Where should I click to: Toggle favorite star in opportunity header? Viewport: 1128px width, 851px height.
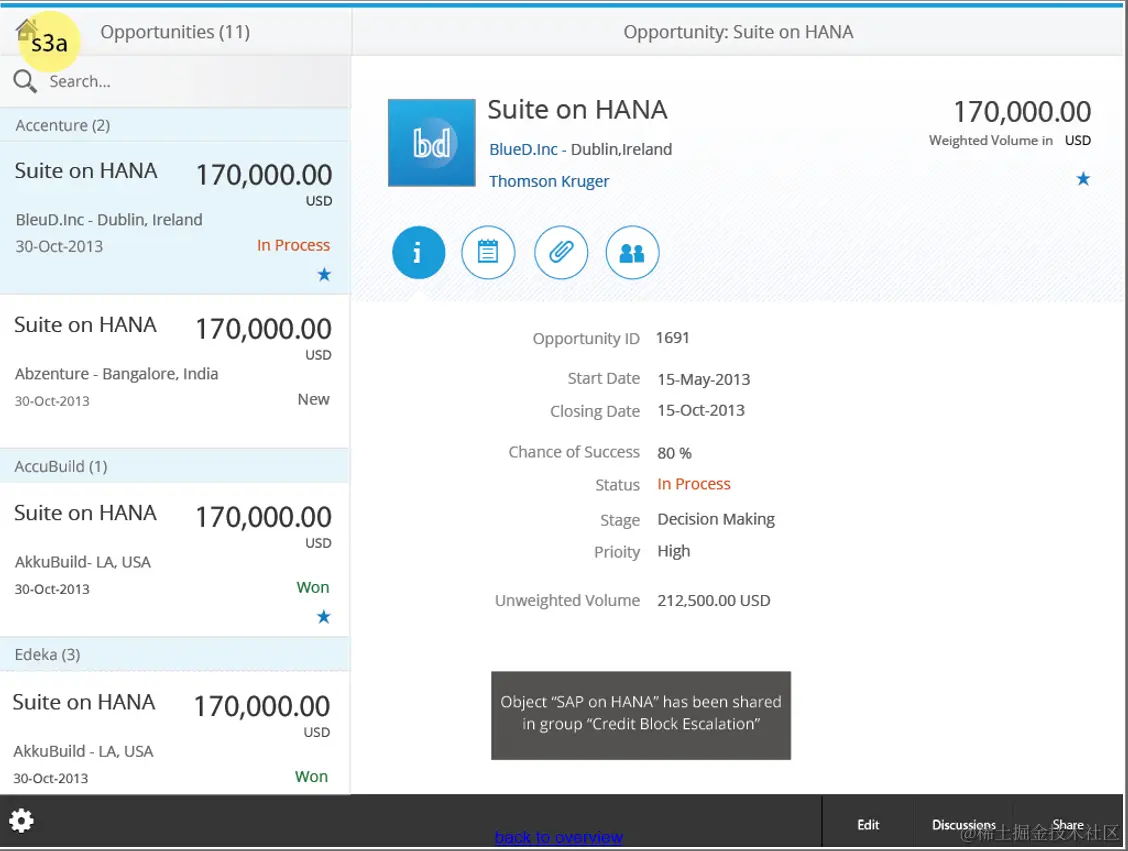click(x=1083, y=178)
